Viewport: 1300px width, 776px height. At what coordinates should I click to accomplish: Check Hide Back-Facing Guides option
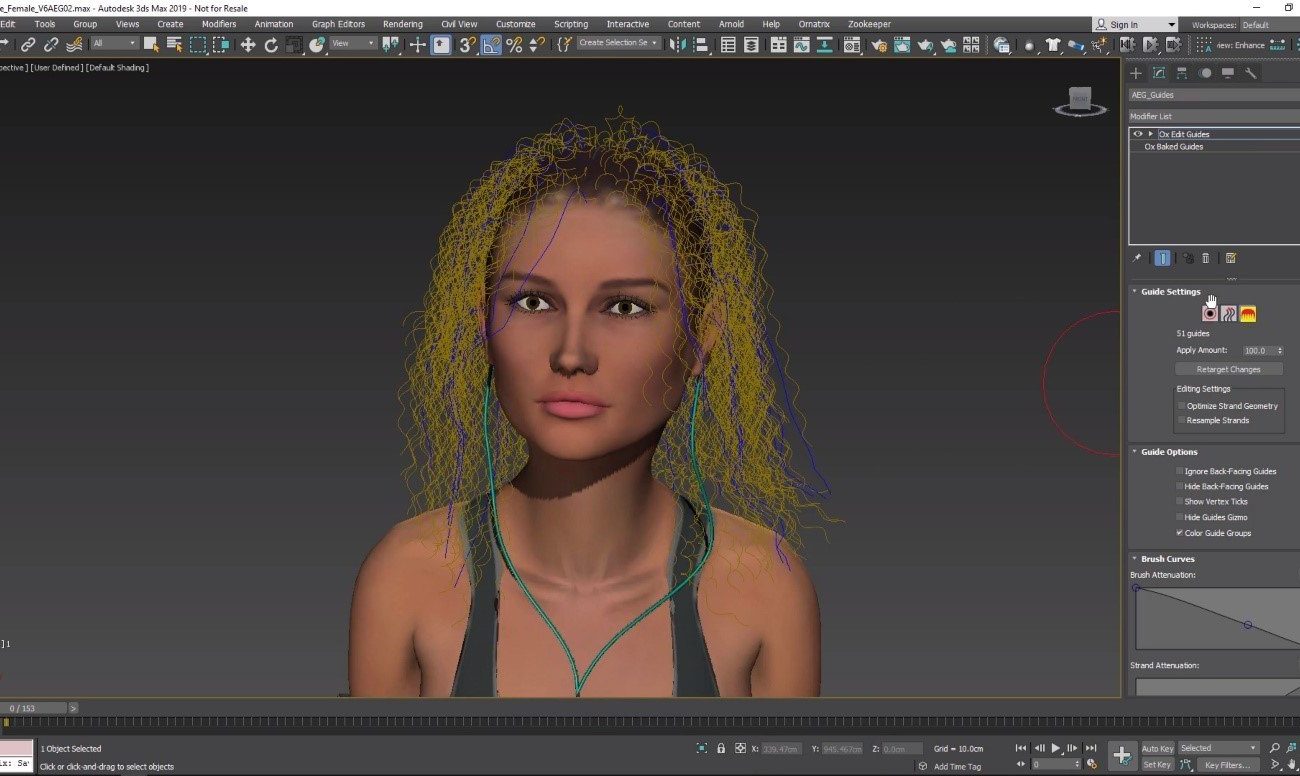point(1180,486)
